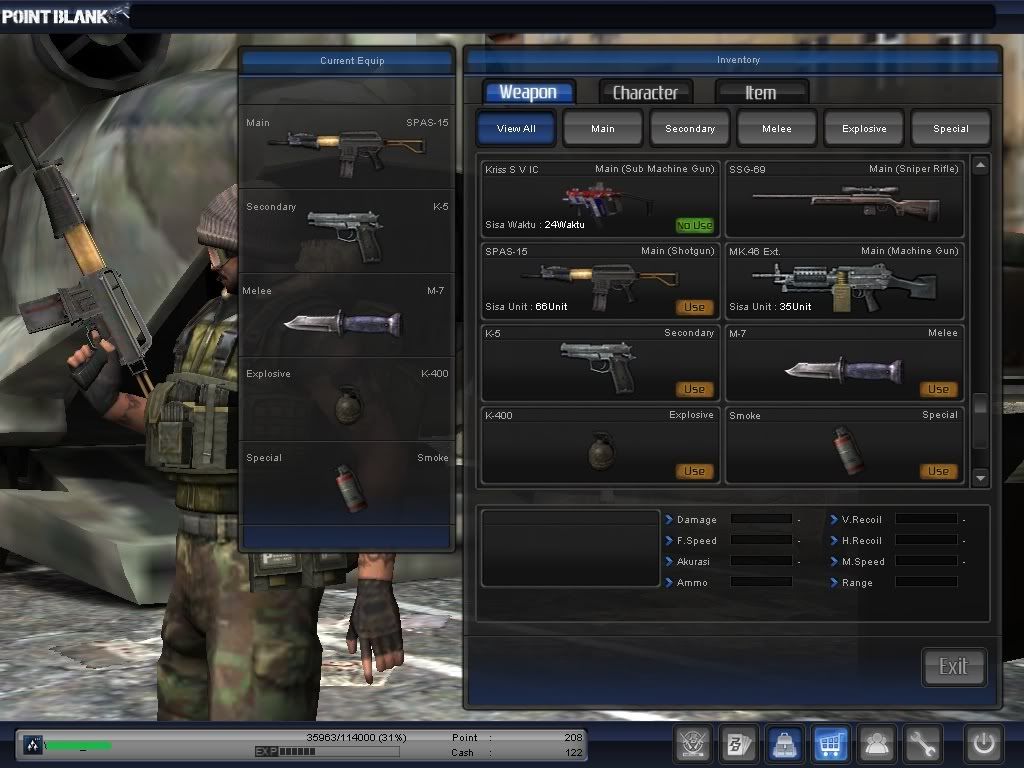Click Use on M-7 knife
1024x768 pixels.
938,389
